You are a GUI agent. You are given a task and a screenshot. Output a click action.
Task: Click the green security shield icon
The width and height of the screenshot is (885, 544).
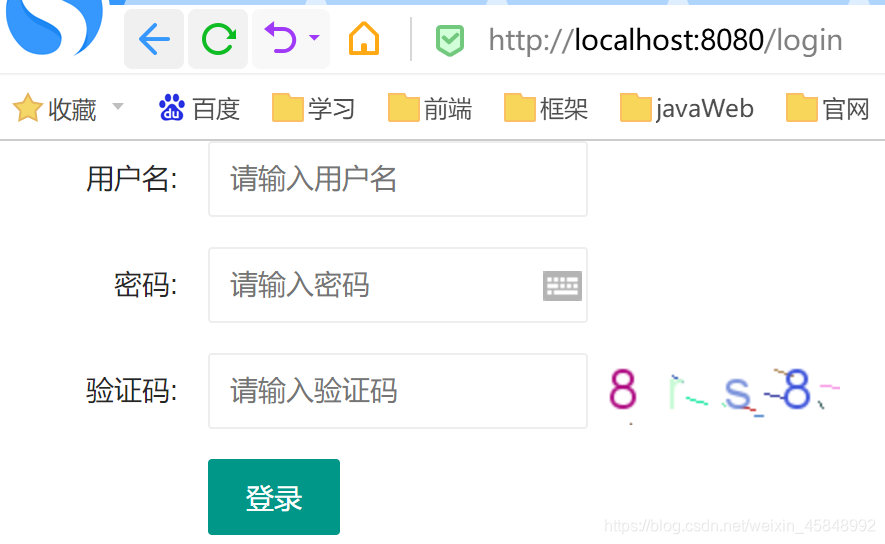[x=450, y=41]
